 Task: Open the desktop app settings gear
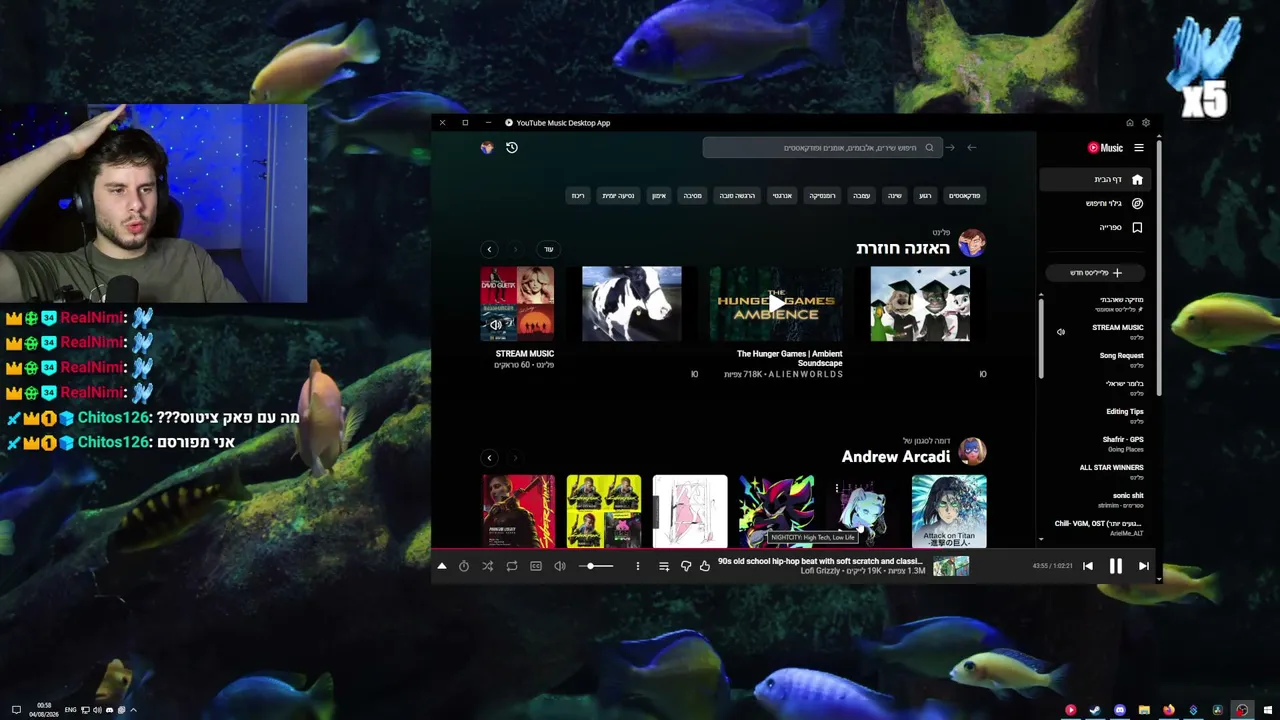(1146, 123)
